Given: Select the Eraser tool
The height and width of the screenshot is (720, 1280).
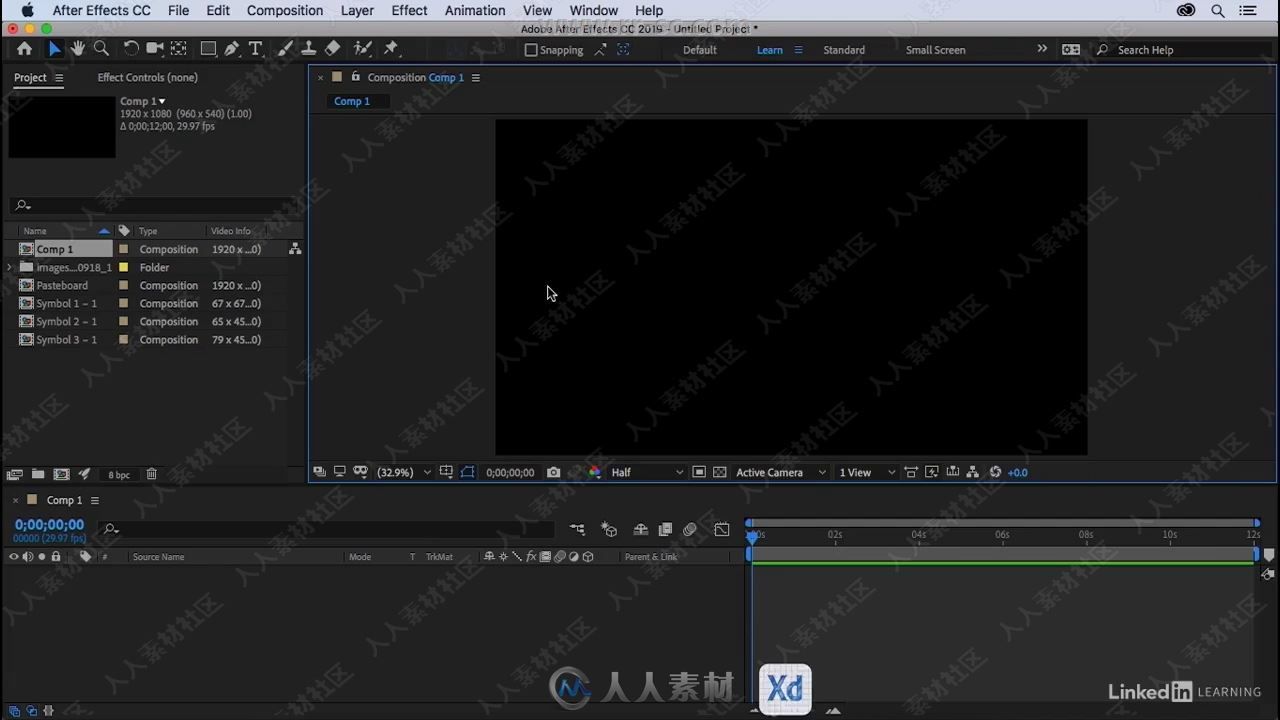Looking at the screenshot, I should (333, 48).
